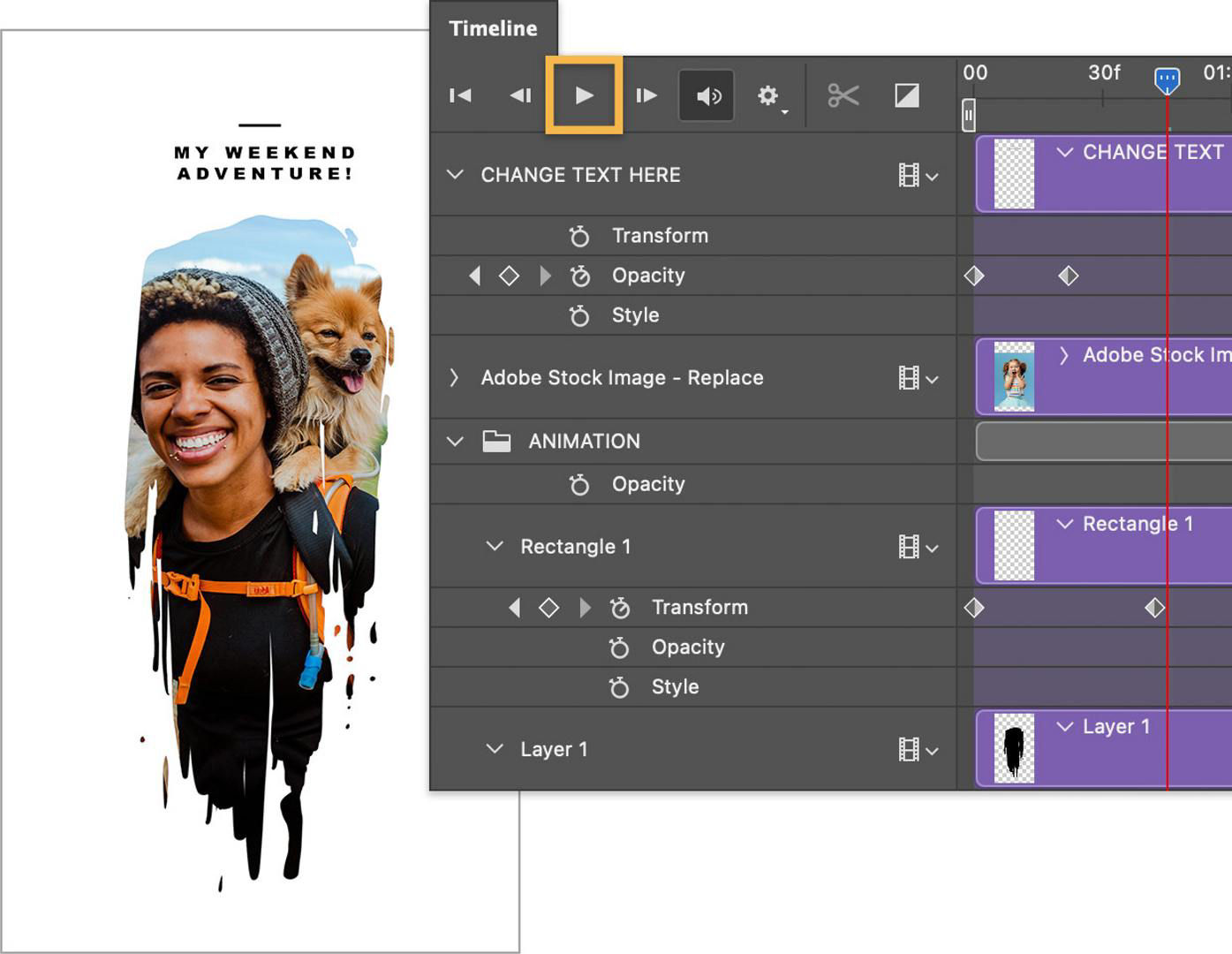Expand the Adobe Stock Image - Replace track
Viewport: 1232px width, 954px height.
point(454,377)
